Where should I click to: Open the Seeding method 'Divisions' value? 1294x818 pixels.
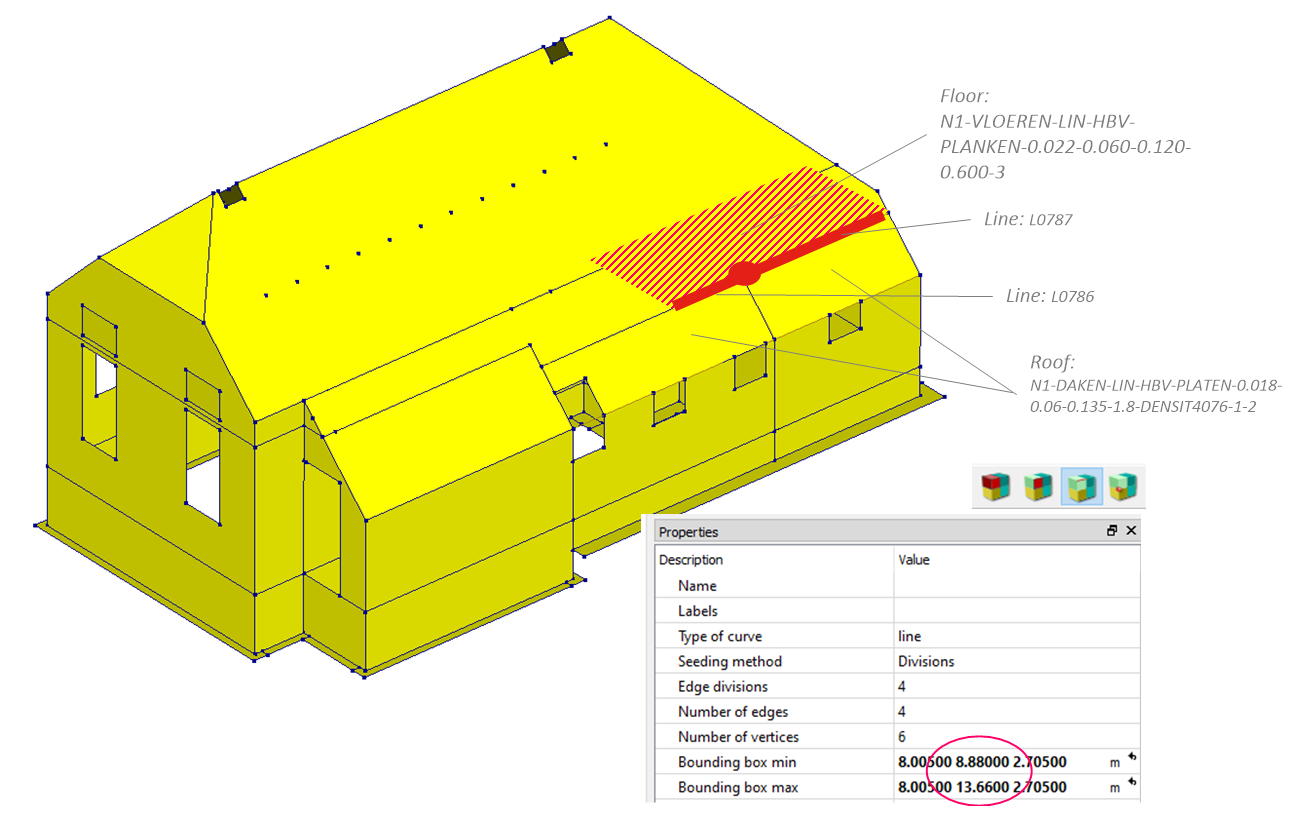point(926,661)
